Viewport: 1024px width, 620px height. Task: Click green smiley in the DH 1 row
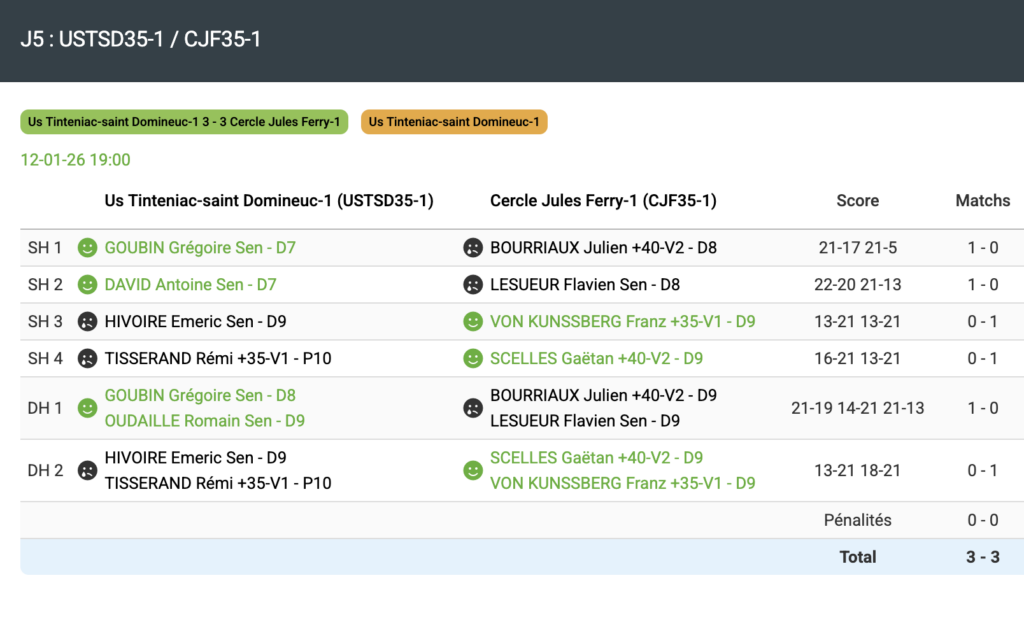(88, 408)
